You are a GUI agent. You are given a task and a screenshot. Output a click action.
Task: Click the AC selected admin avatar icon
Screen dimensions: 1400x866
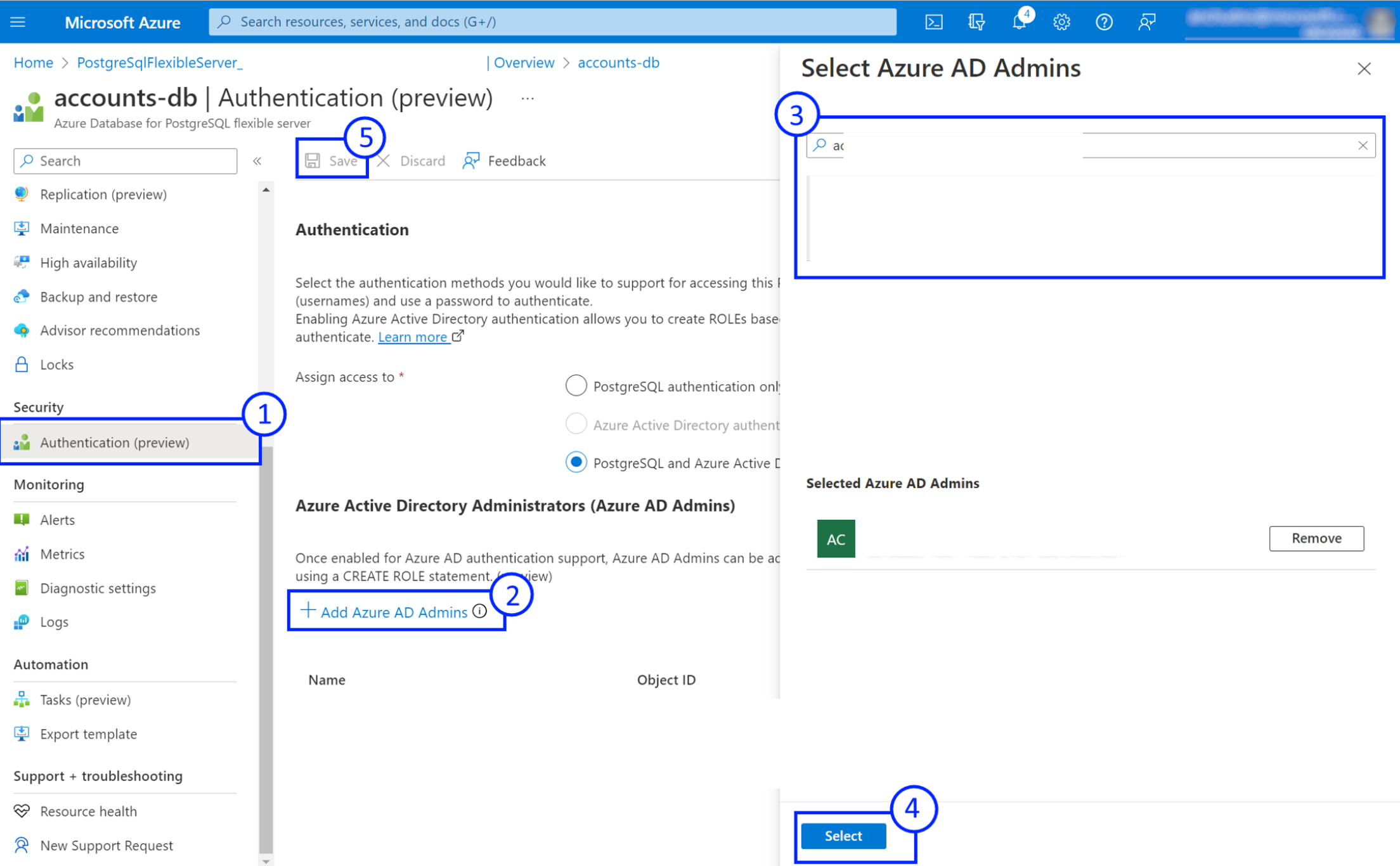click(836, 537)
